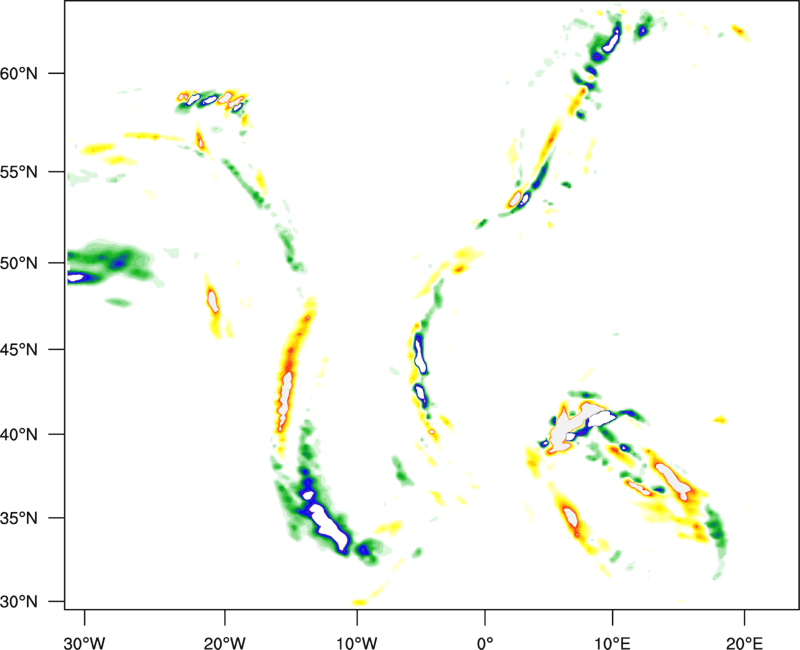Image resolution: width=800 pixels, height=650 pixels.
Task: Click the 20°E longitude label
Action: (744, 643)
